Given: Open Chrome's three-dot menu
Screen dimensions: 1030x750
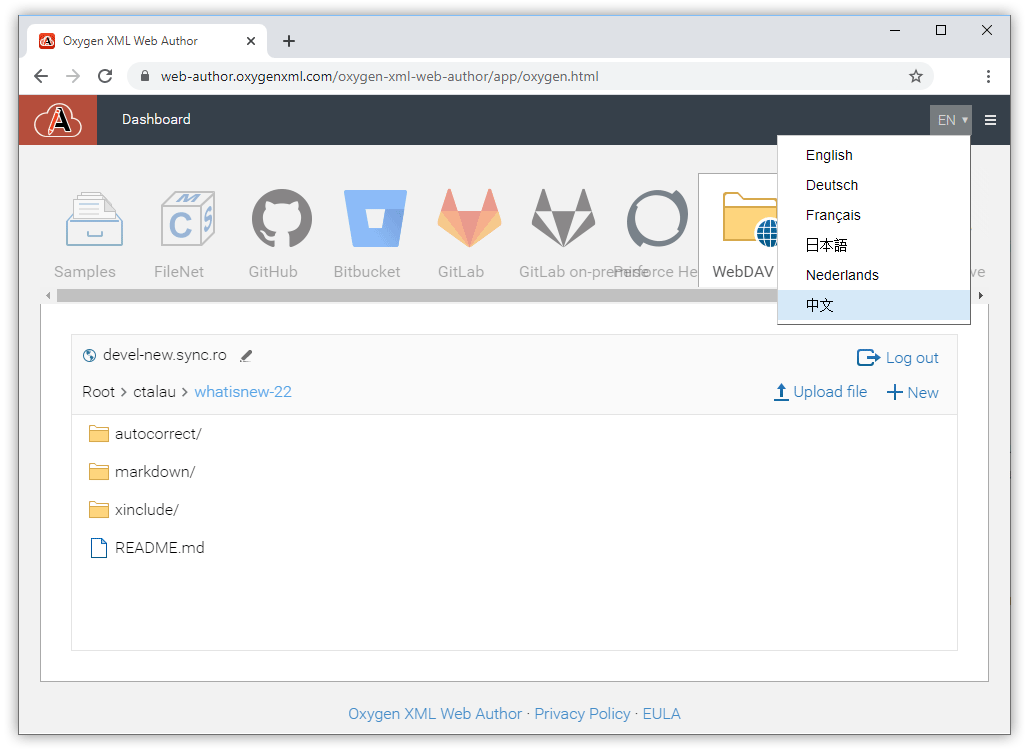Looking at the screenshot, I should click(988, 76).
